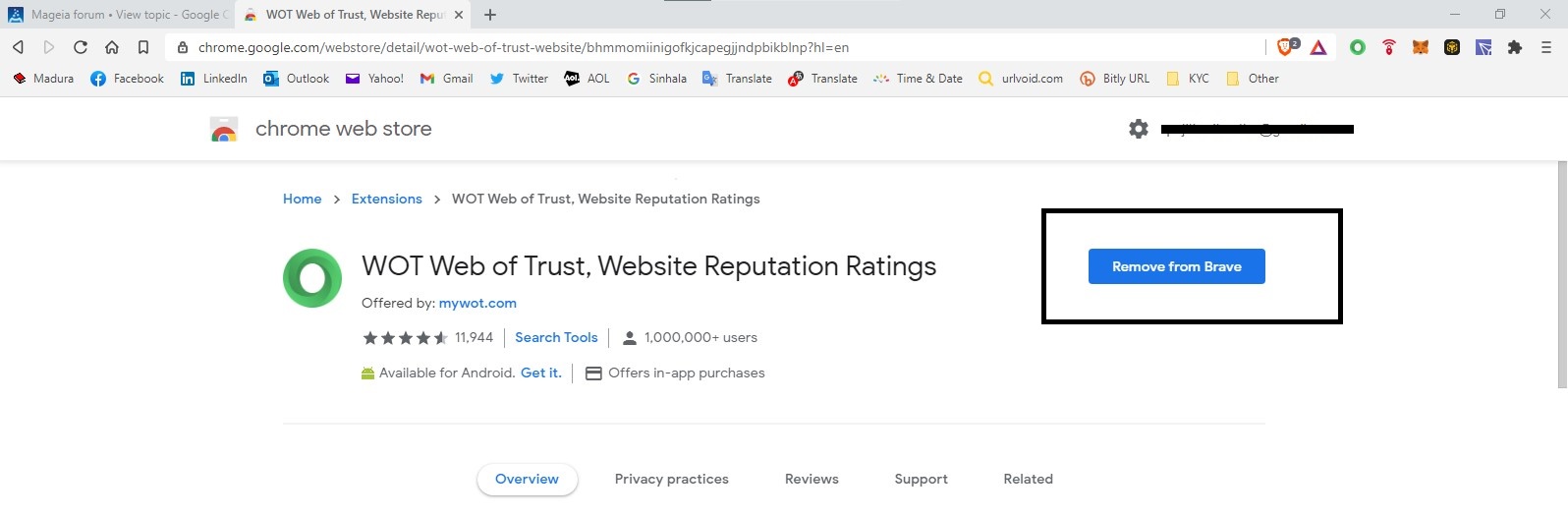Open the mywot.com developer link
This screenshot has height=517, width=1568.
click(x=477, y=303)
